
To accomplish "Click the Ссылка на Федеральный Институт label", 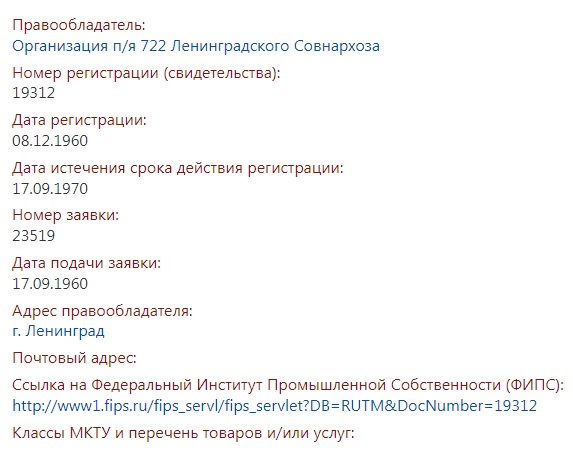I will (288, 385).
